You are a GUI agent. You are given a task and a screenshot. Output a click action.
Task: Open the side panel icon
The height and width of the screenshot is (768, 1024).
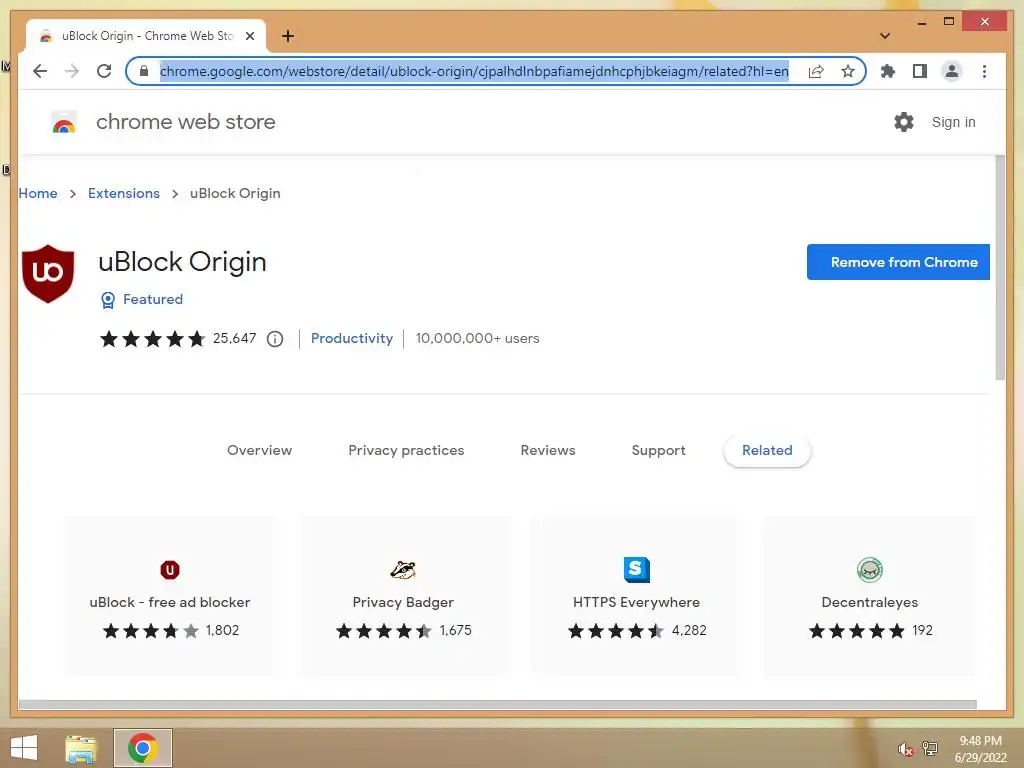[x=920, y=71]
